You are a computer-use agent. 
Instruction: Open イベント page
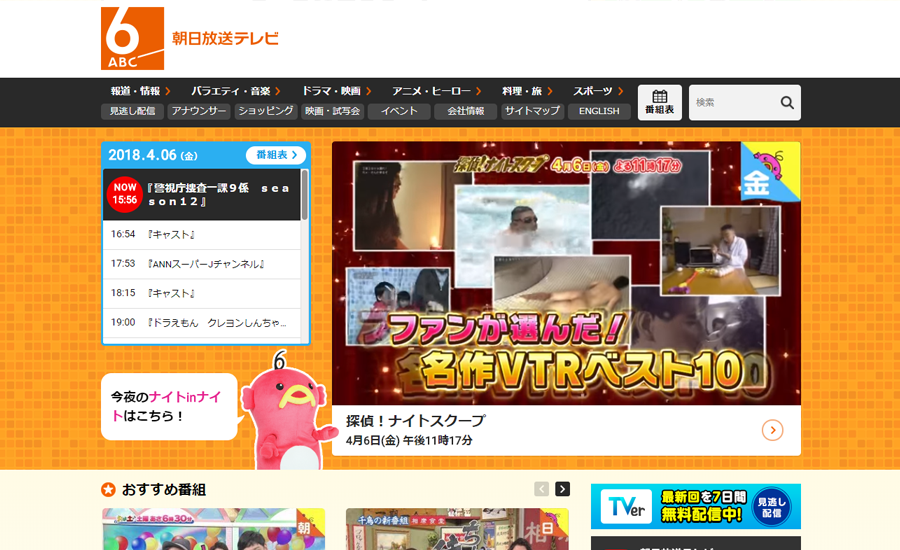(399, 111)
